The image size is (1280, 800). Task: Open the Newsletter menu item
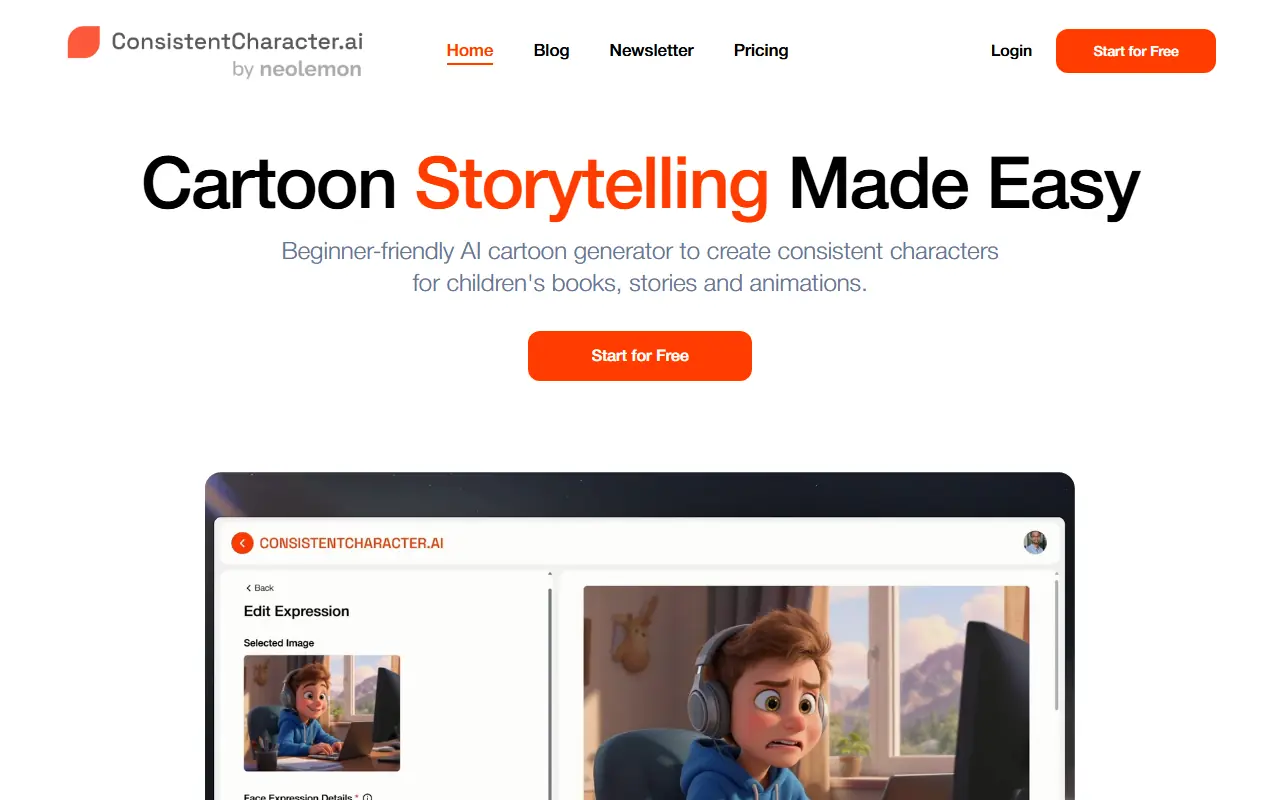click(x=651, y=50)
